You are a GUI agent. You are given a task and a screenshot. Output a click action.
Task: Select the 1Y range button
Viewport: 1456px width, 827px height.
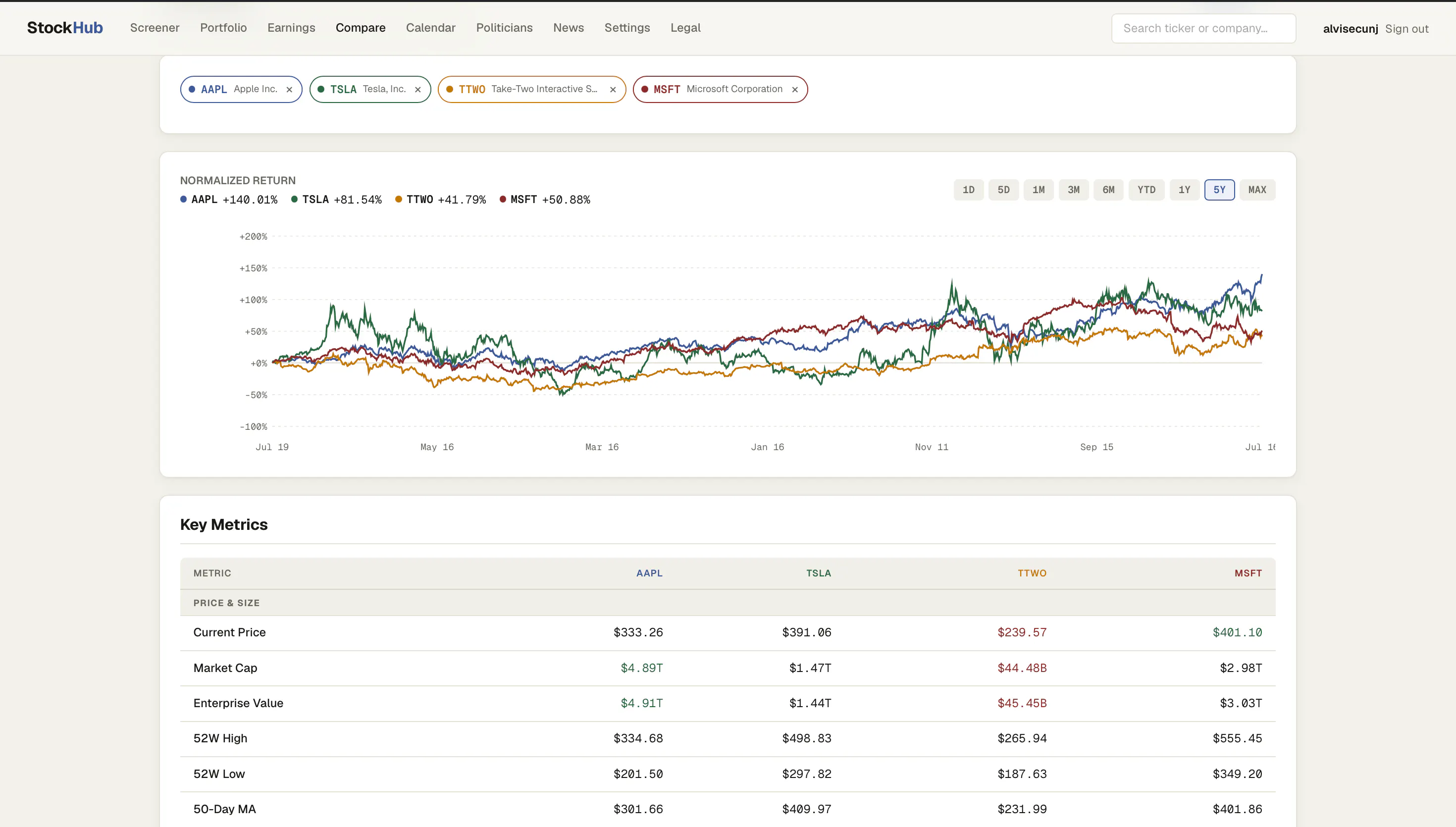tap(1185, 190)
